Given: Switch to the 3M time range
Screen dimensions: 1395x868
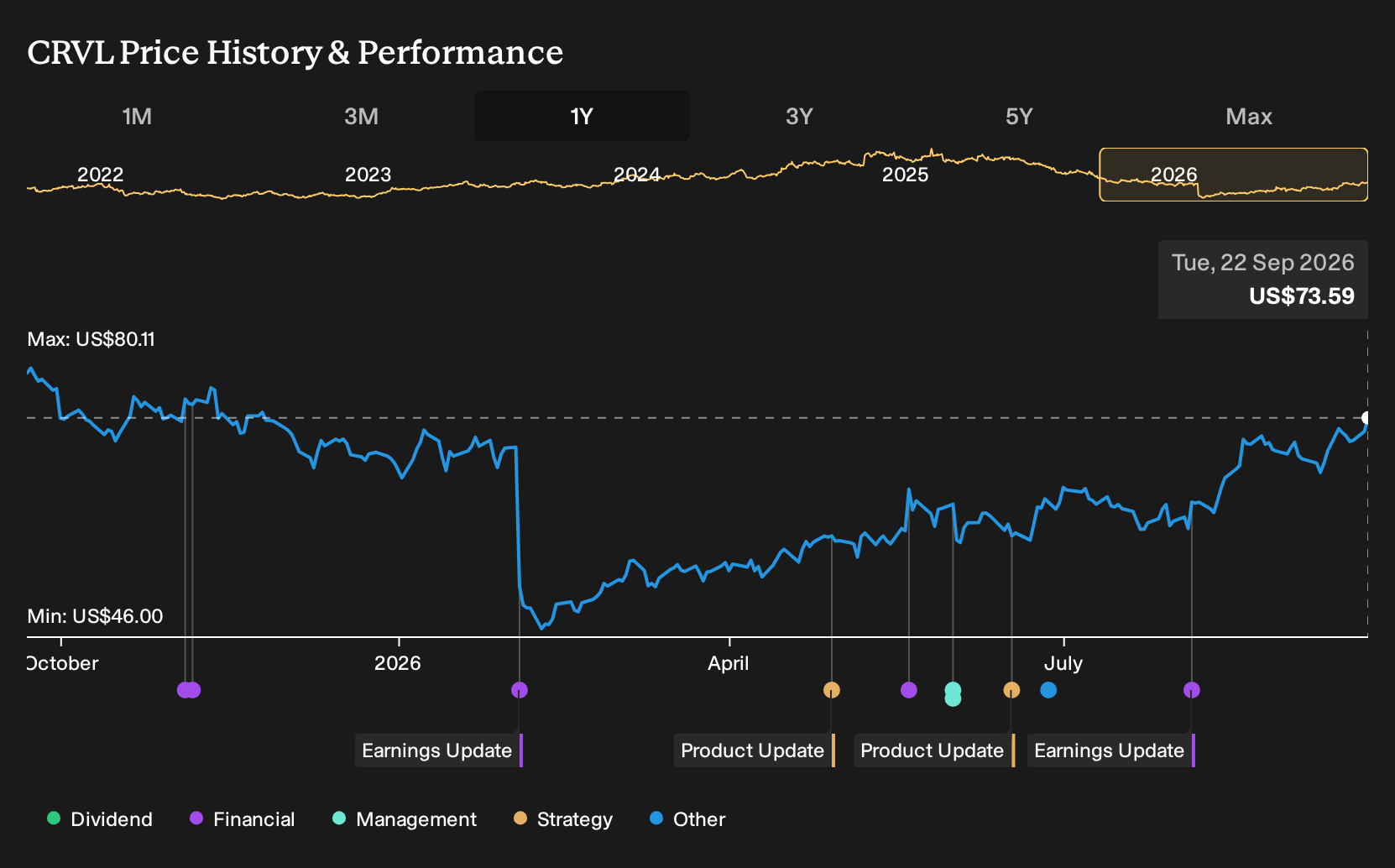Looking at the screenshot, I should click(361, 116).
